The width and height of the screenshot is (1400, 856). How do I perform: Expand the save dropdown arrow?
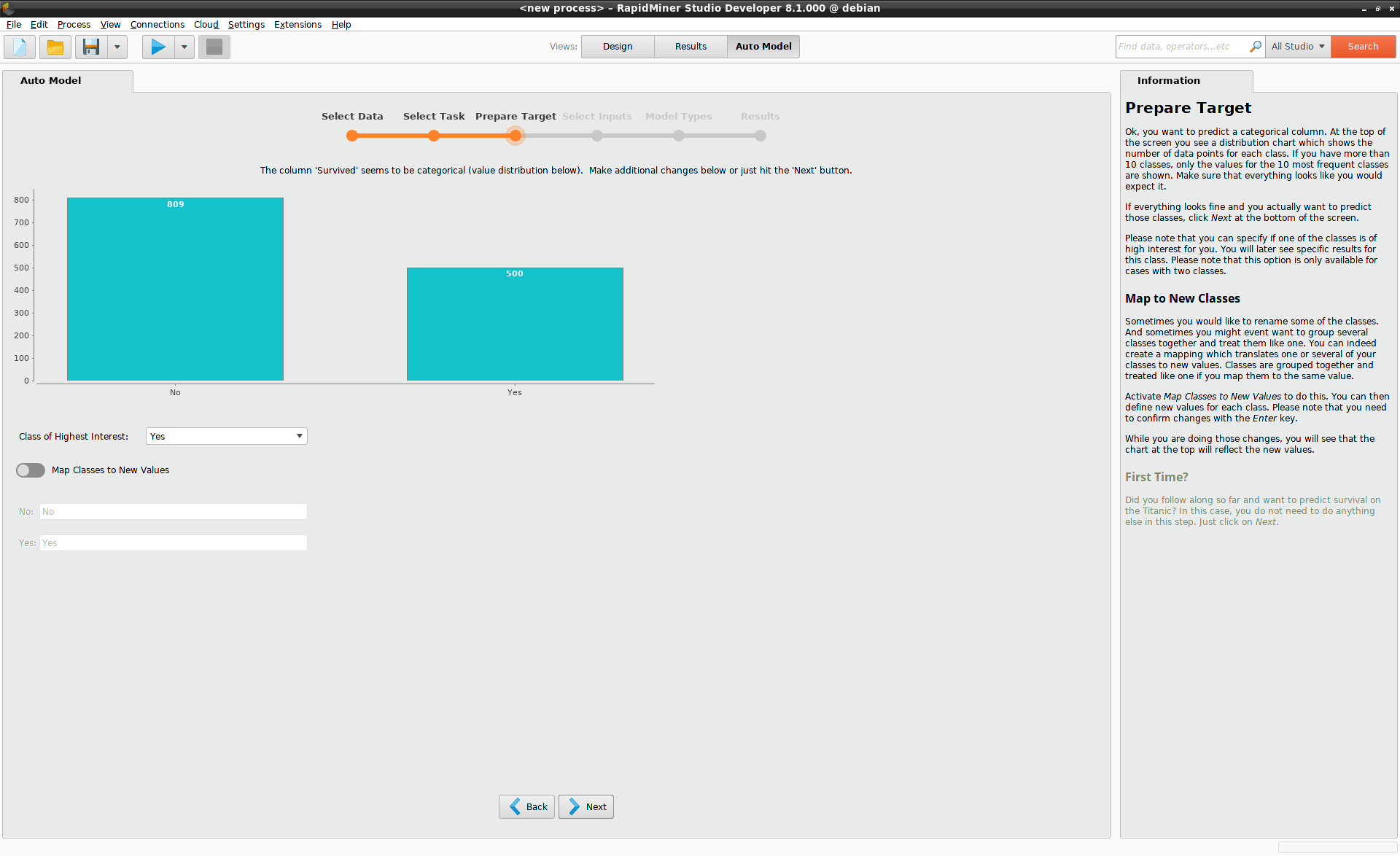tap(115, 46)
